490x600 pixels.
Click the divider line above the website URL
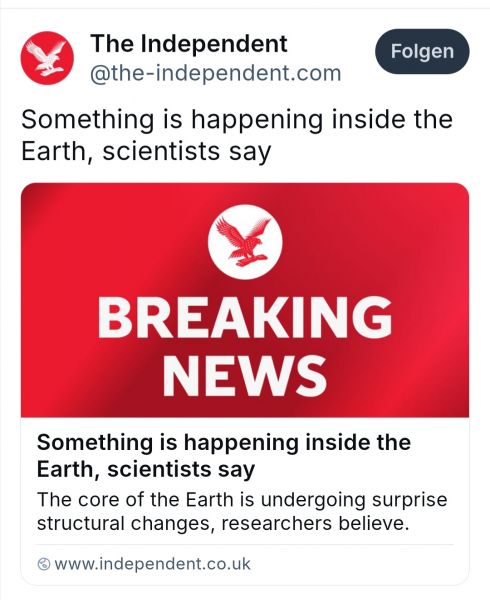tap(245, 545)
